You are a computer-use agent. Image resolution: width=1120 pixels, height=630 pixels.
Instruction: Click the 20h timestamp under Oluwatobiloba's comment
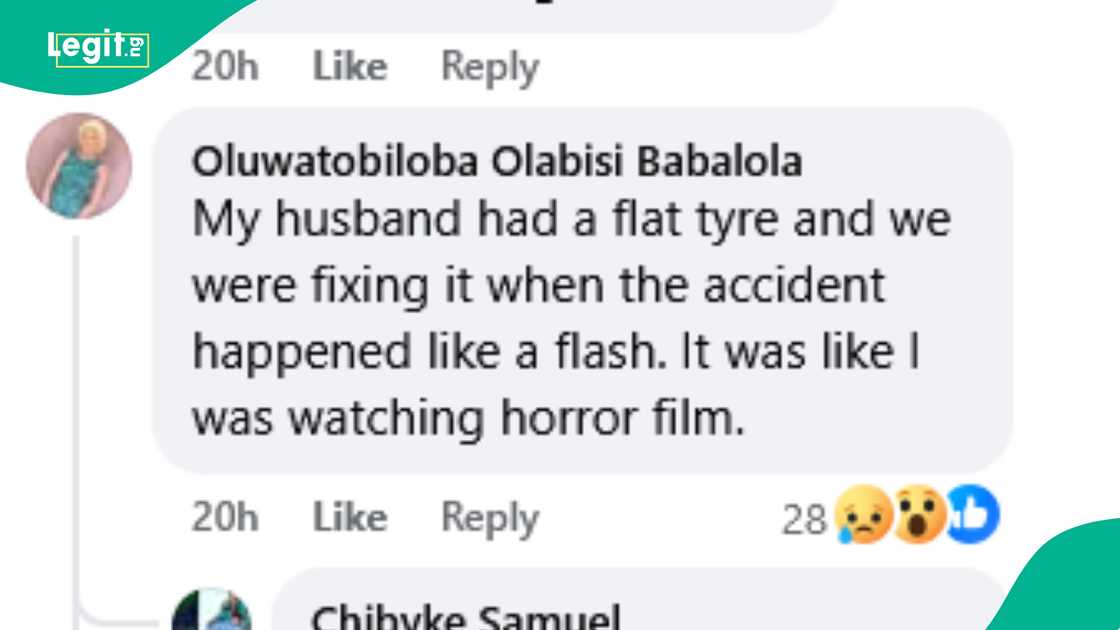[x=227, y=516]
